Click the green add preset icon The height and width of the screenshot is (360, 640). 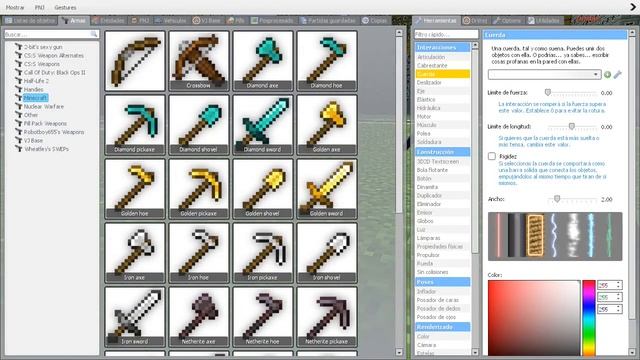[607, 74]
